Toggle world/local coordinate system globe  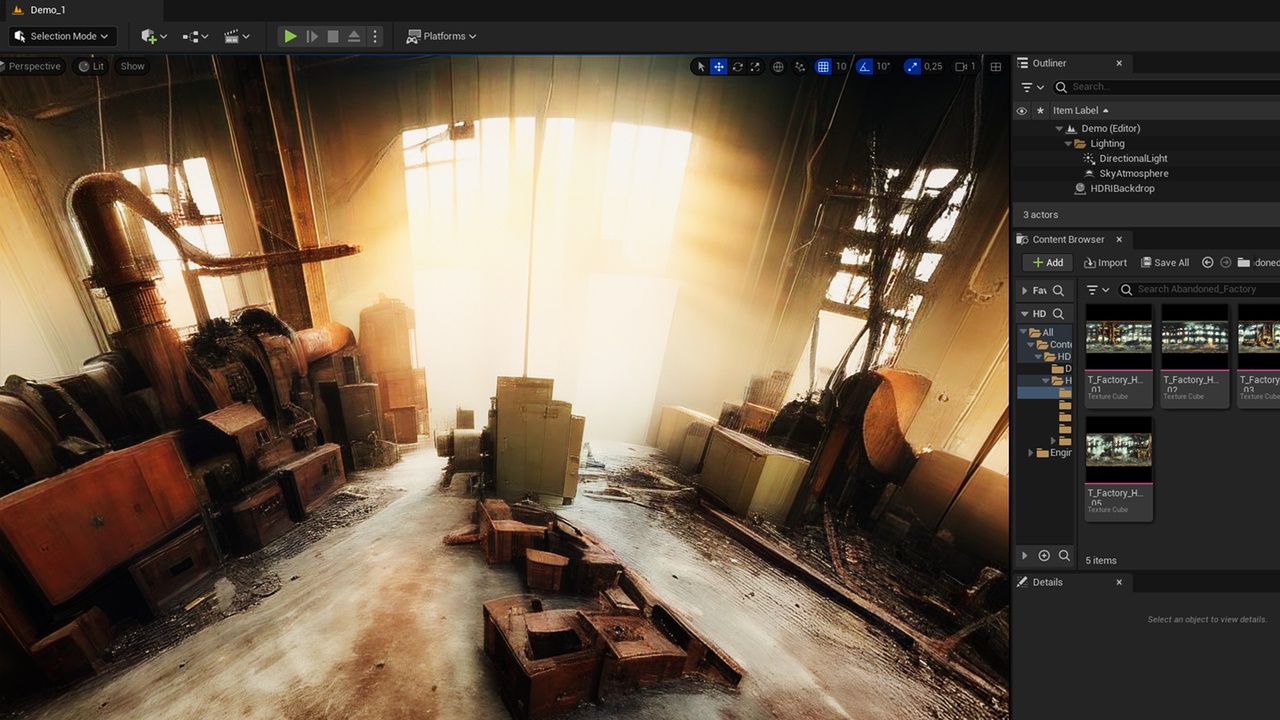point(779,67)
